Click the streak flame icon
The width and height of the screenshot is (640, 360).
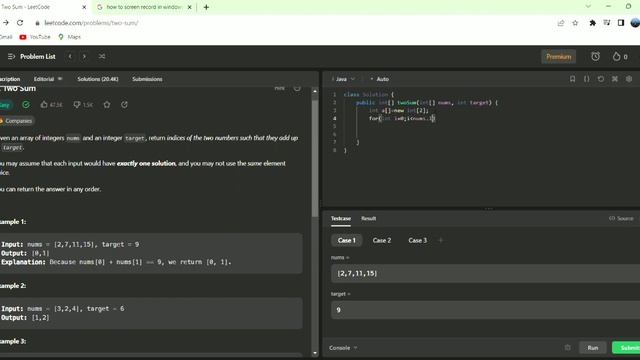coord(616,57)
